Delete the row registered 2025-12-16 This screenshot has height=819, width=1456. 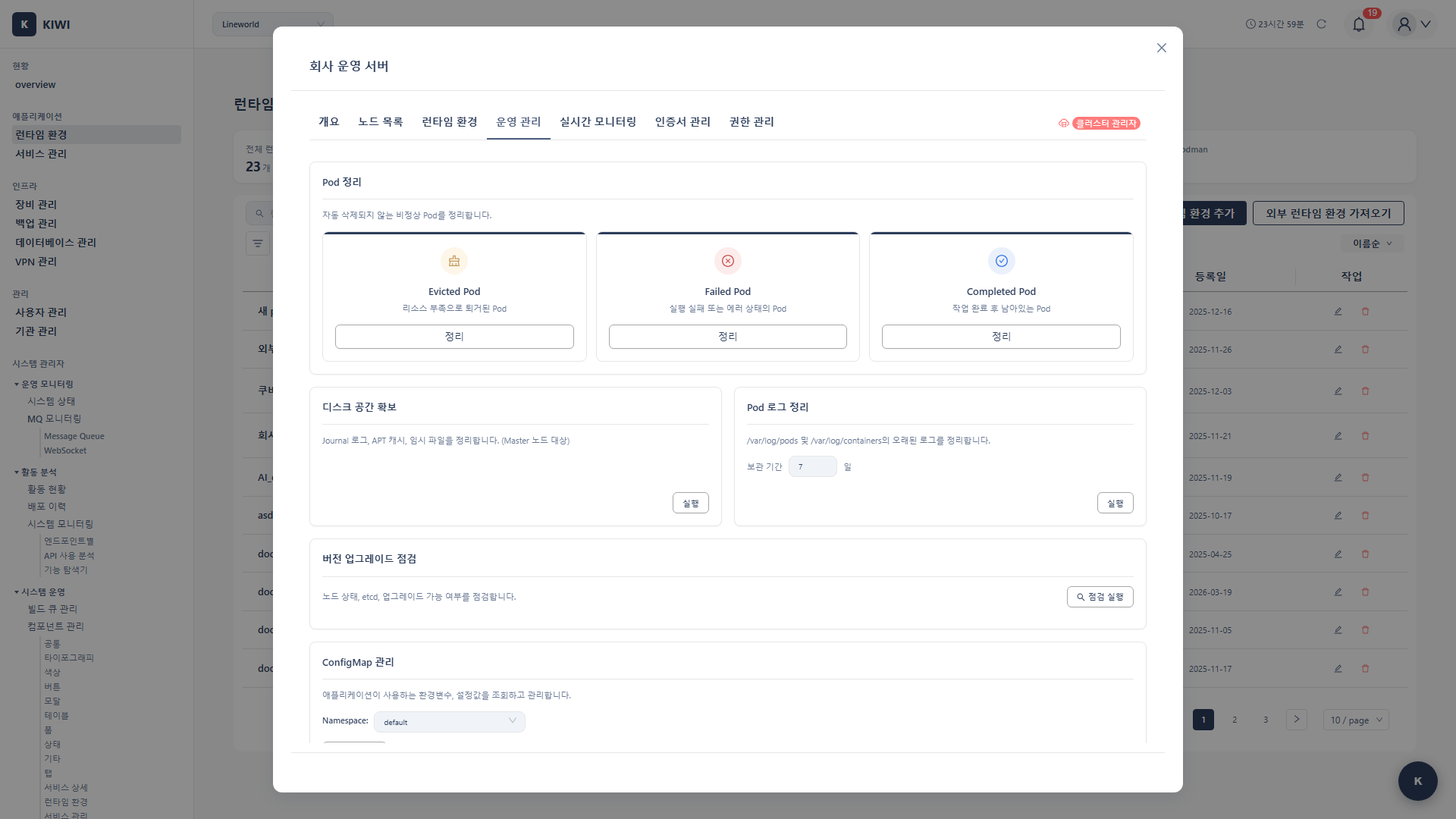(x=1365, y=312)
